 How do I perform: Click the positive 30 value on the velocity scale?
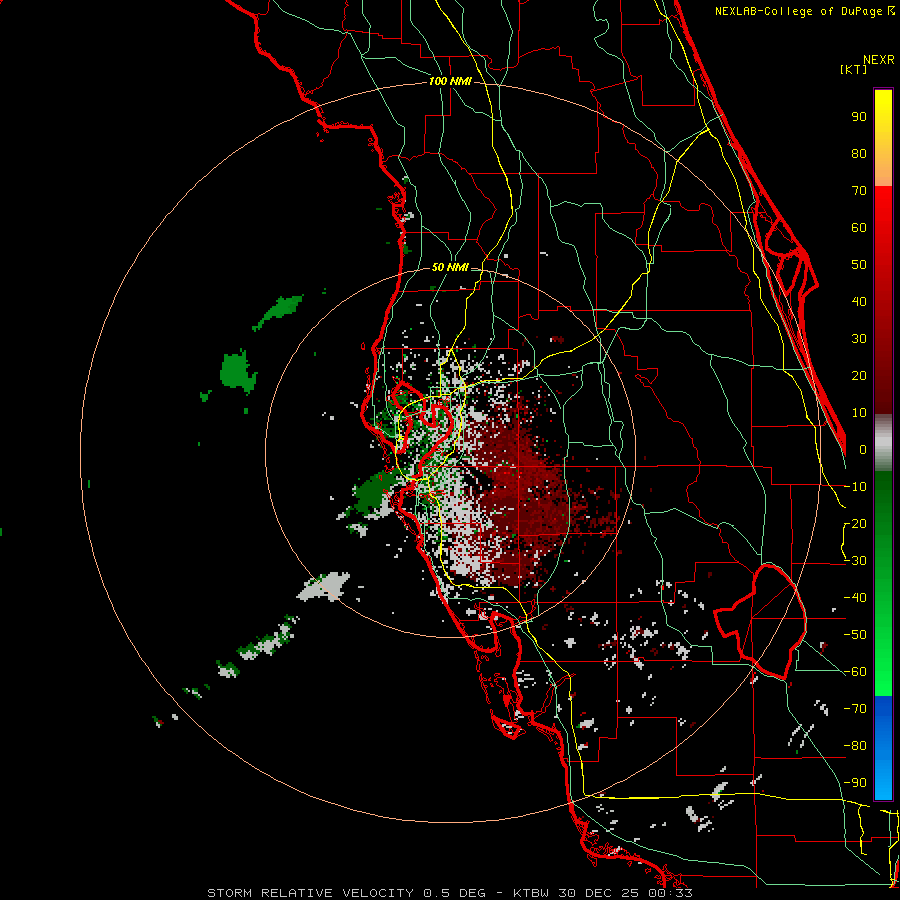pos(859,339)
